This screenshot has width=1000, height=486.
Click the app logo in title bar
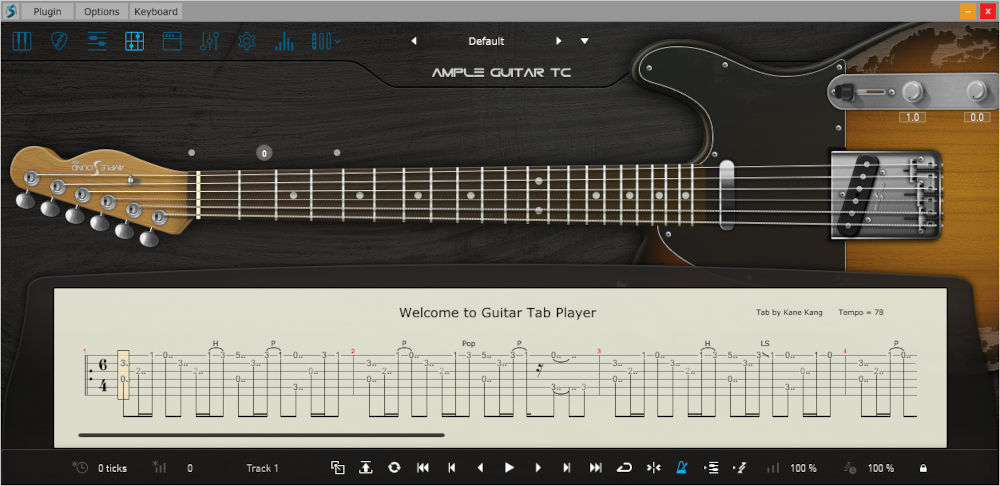coord(11,11)
